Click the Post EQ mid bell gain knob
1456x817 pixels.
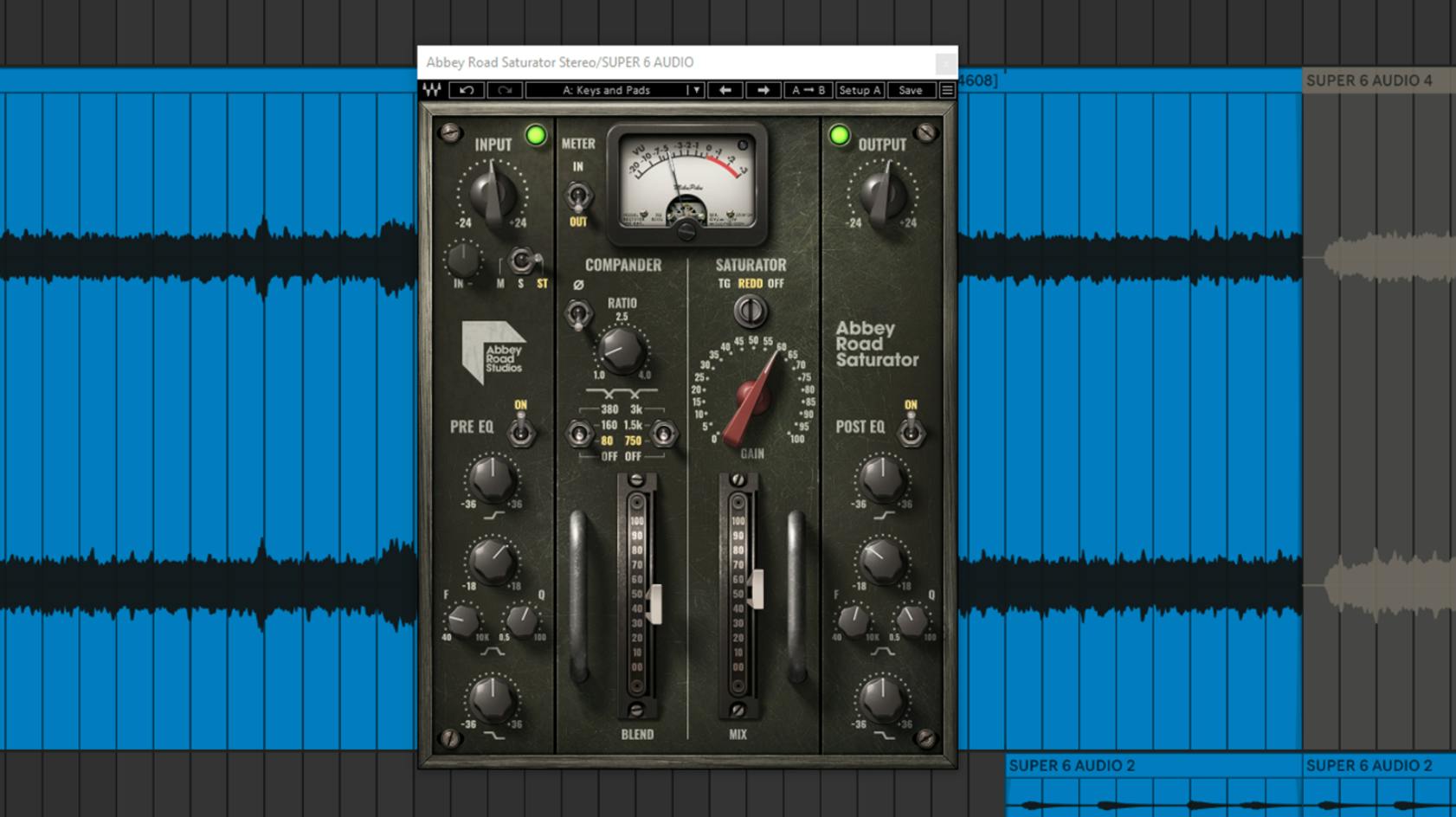pos(881,562)
